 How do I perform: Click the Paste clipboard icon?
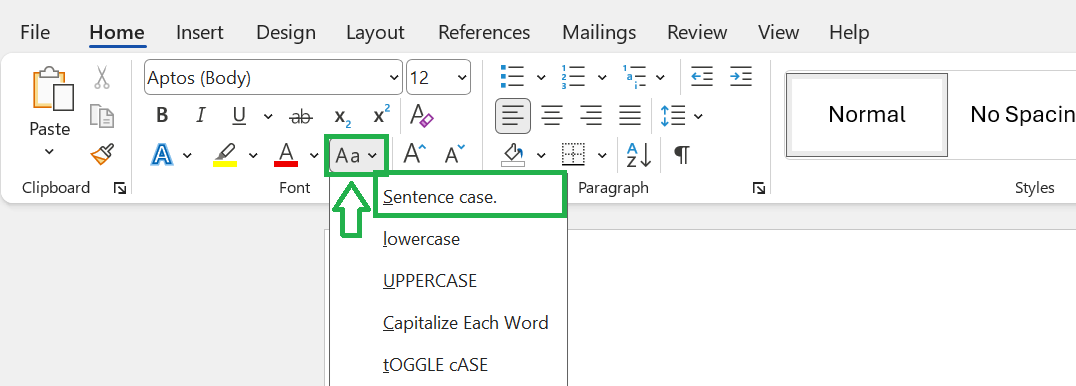click(x=53, y=89)
